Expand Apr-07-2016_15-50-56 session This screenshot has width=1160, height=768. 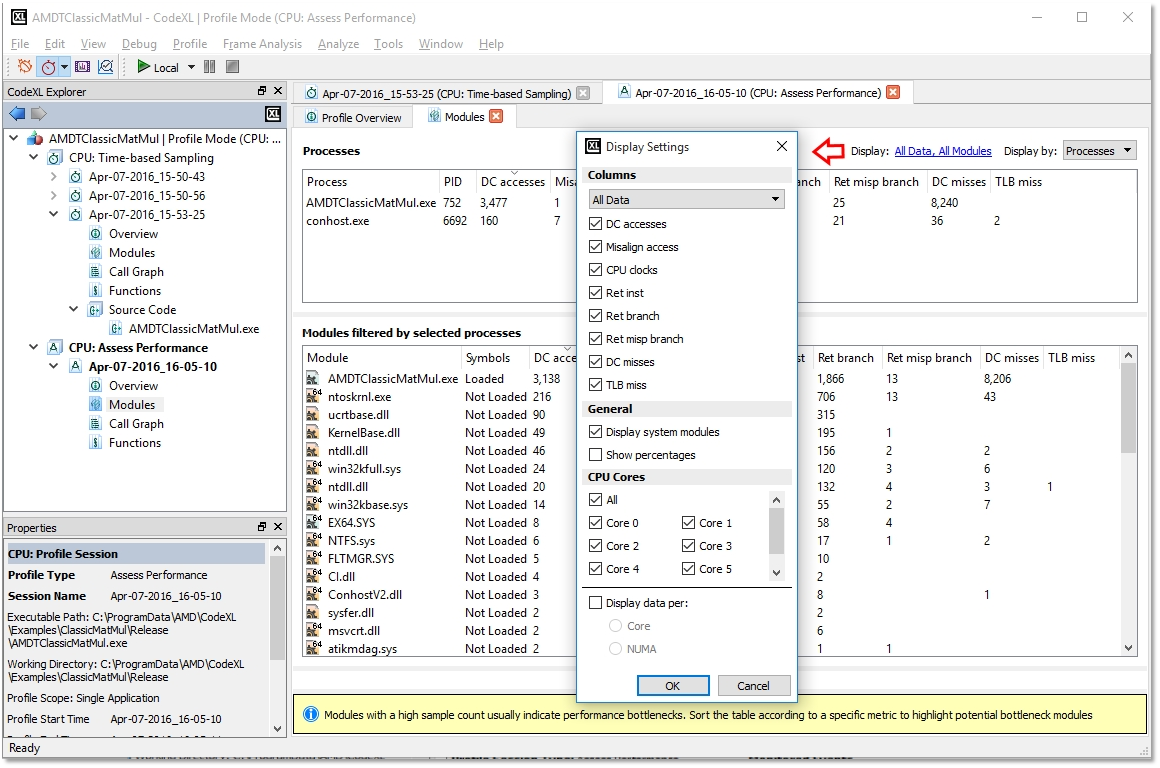53,195
